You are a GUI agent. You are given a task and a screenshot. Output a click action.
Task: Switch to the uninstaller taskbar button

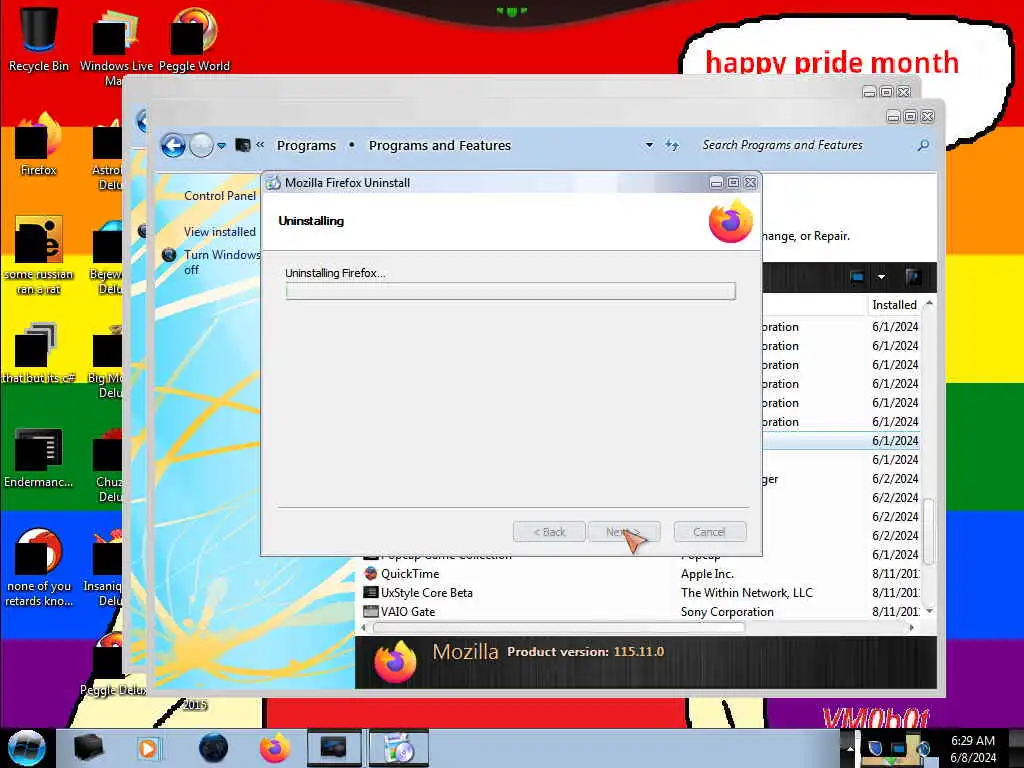(x=399, y=748)
